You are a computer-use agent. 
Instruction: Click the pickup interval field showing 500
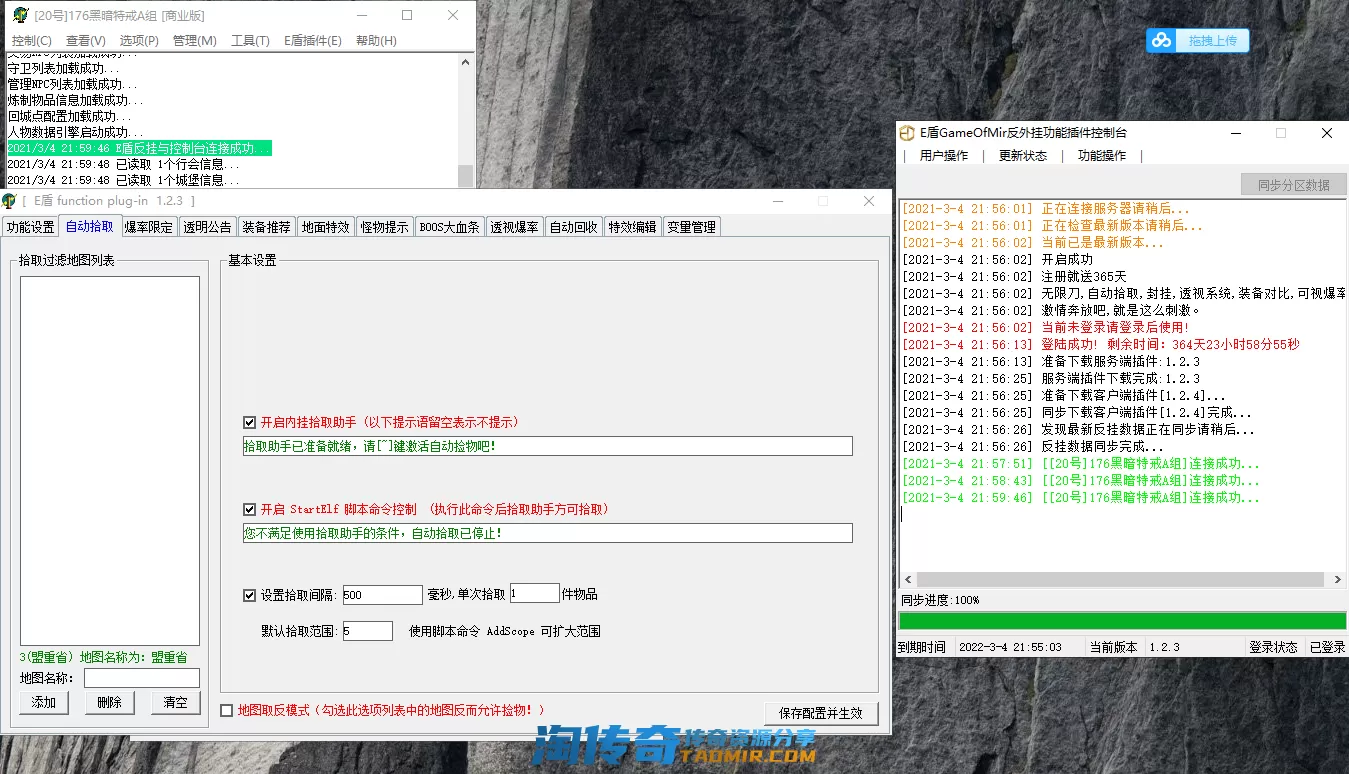point(382,595)
